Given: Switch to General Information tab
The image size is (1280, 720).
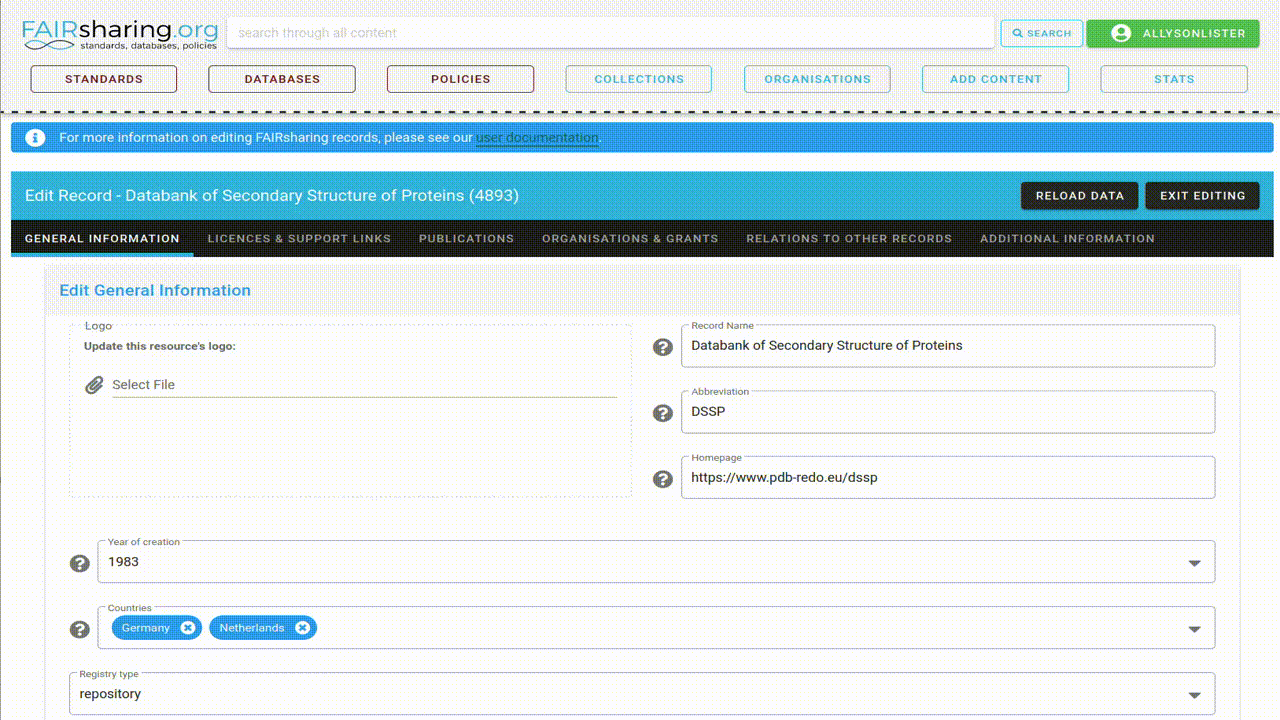Looking at the screenshot, I should pyautogui.click(x=102, y=239).
